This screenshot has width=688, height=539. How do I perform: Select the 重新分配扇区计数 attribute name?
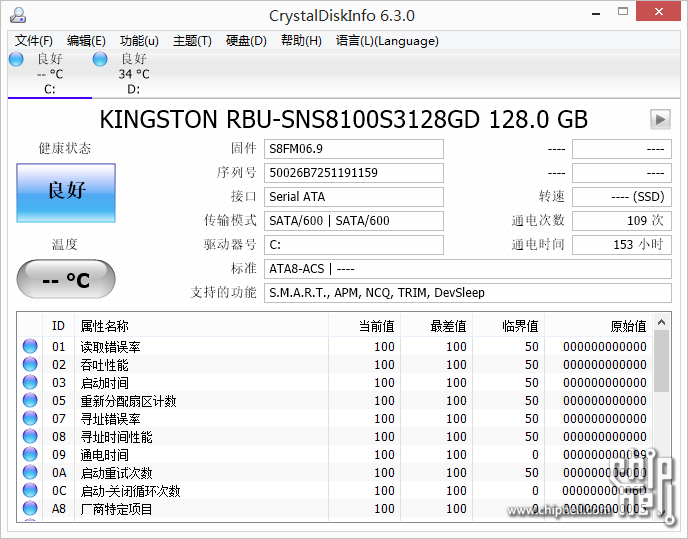128,401
